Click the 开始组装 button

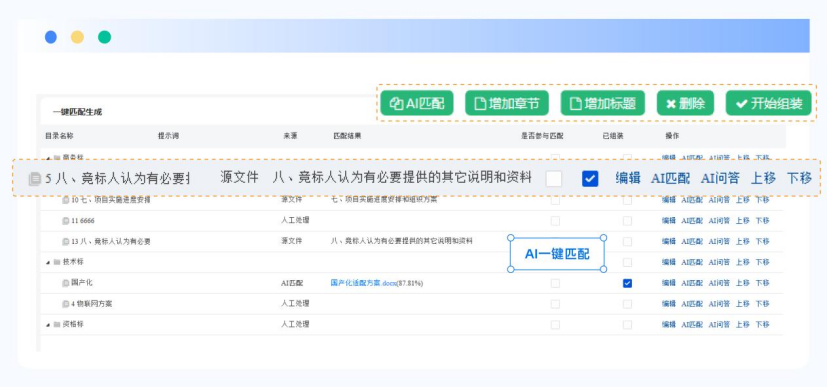coord(768,103)
